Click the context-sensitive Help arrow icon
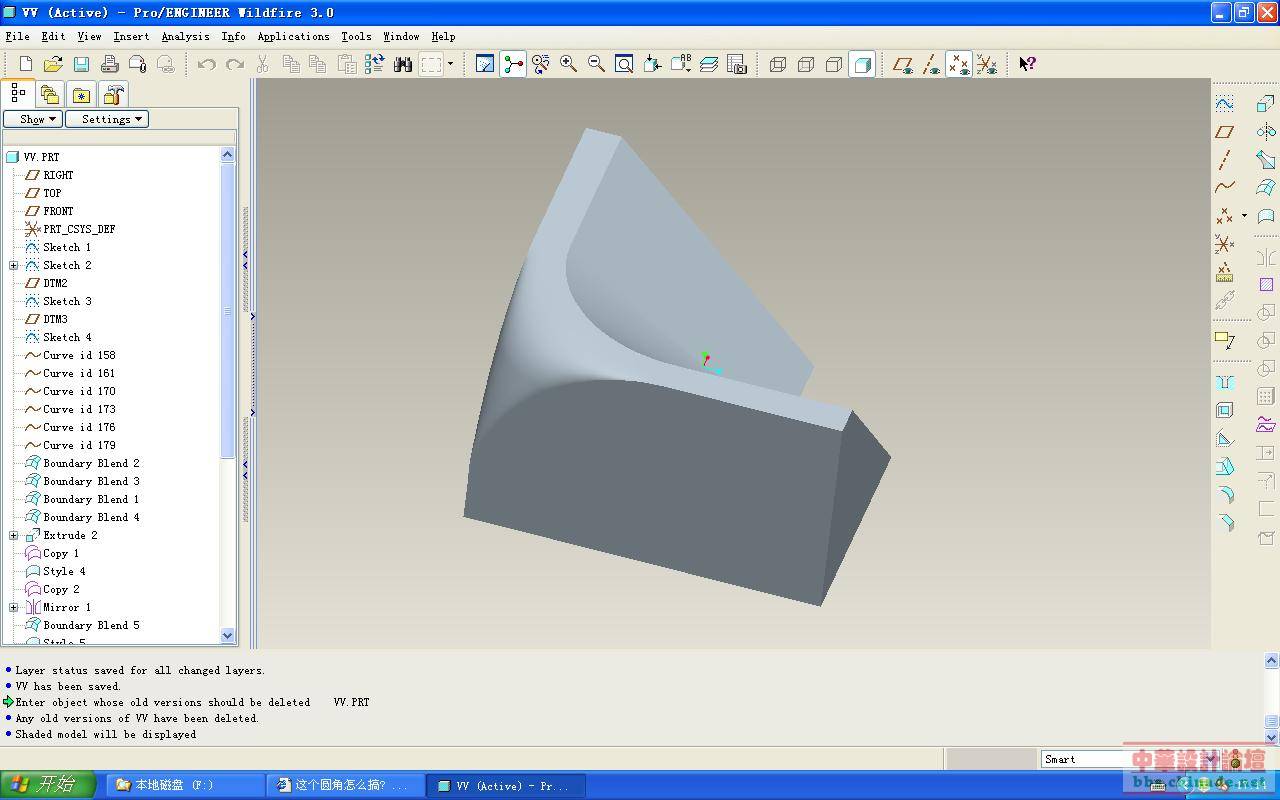 (x=1027, y=64)
